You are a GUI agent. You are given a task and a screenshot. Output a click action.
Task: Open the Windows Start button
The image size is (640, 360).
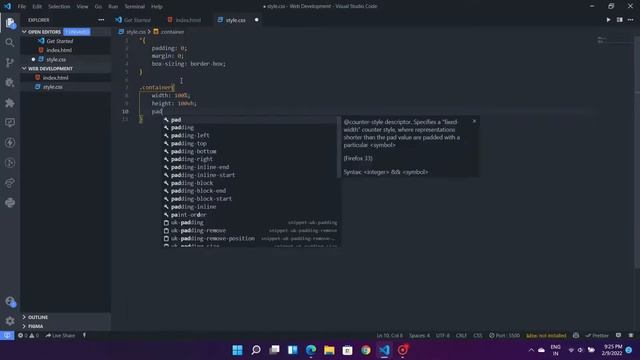pyautogui.click(x=237, y=350)
